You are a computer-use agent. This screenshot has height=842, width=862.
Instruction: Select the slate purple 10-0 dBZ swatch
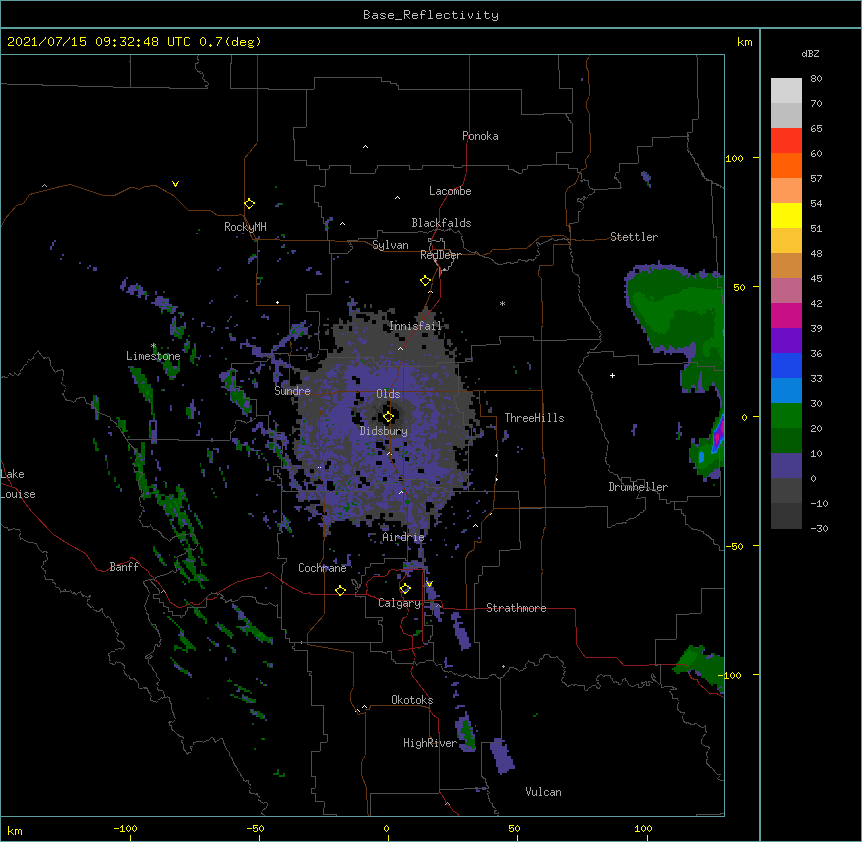(x=786, y=465)
